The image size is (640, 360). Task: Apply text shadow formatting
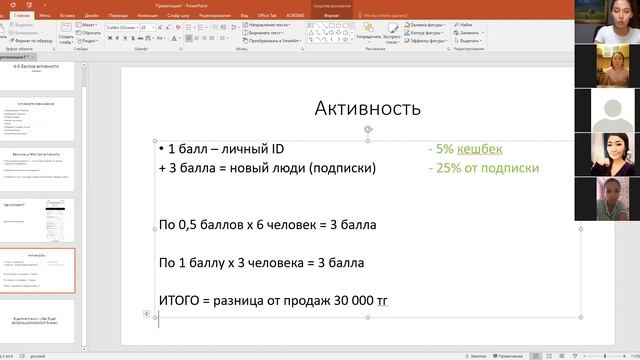click(x=133, y=38)
